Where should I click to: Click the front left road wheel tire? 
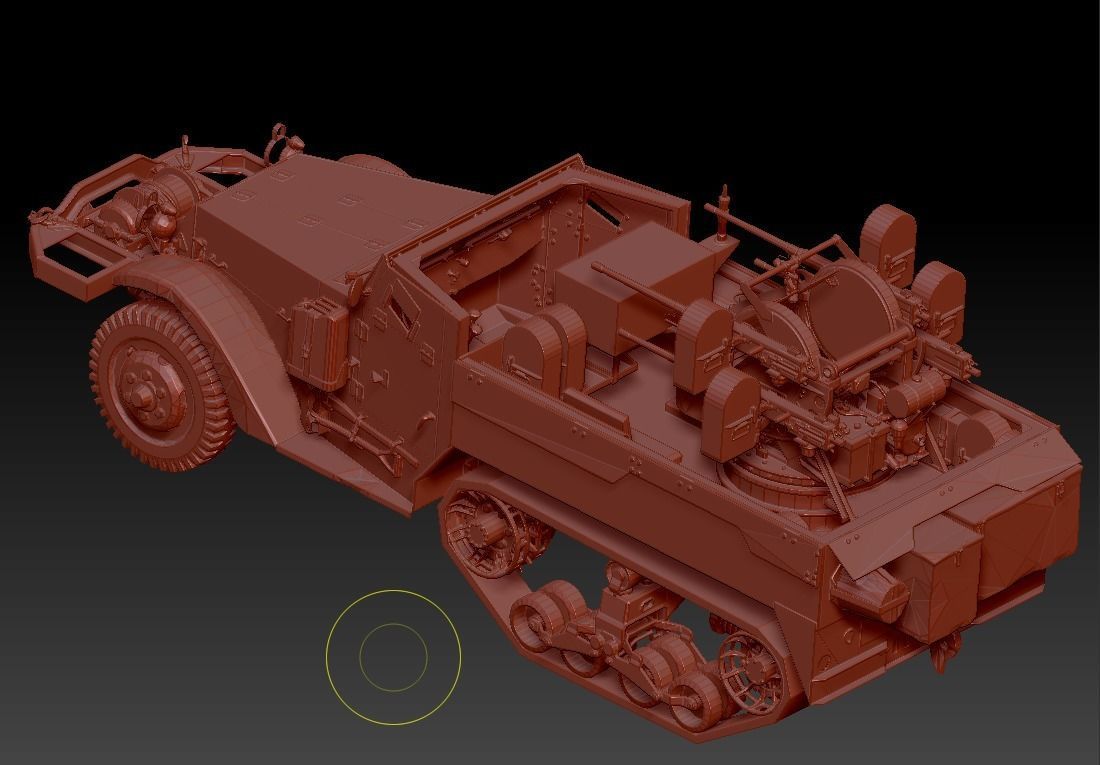(161, 385)
